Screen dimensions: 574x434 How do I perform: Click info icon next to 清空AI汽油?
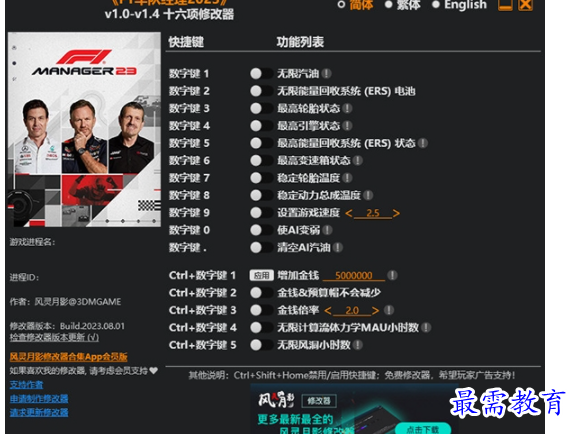tap(338, 247)
